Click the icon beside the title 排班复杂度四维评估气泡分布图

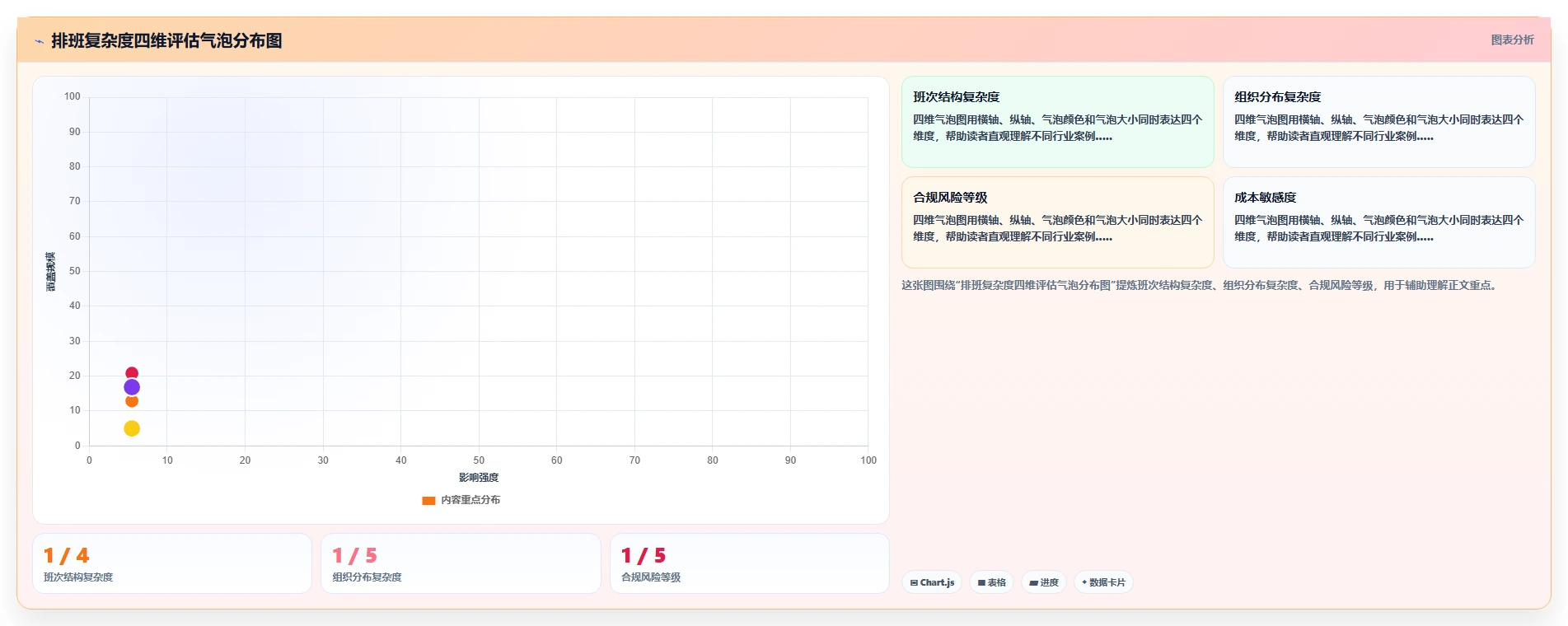[x=39, y=41]
